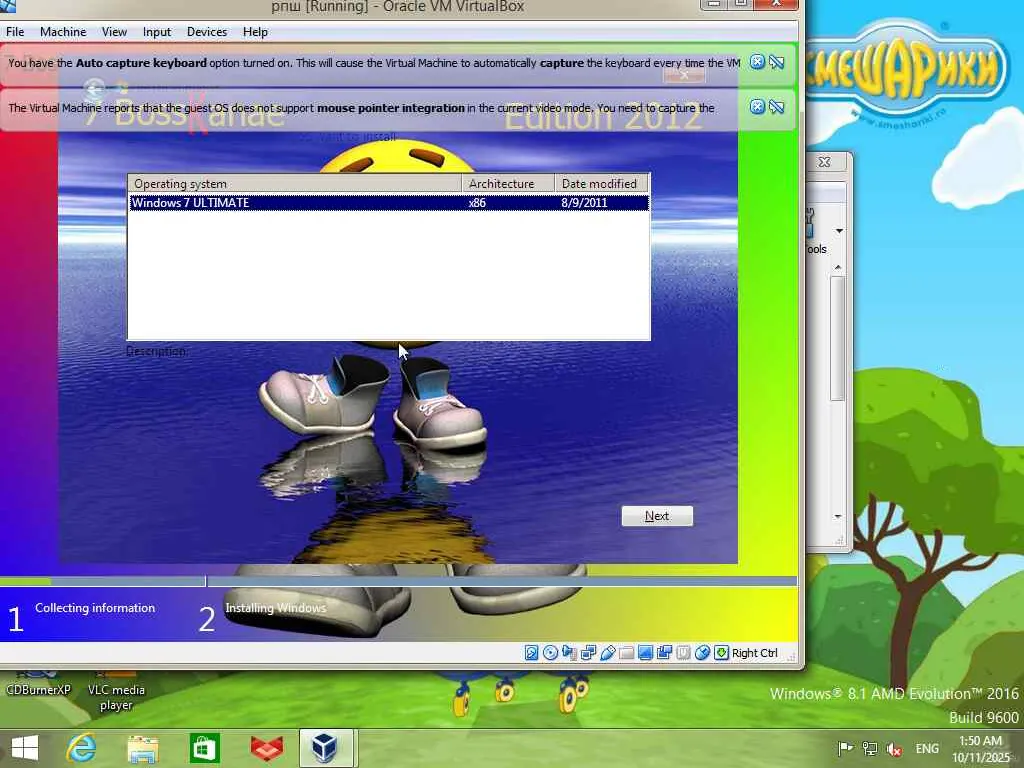Switch to the VirtualBox taskbar button
The image size is (1024, 768).
point(327,748)
